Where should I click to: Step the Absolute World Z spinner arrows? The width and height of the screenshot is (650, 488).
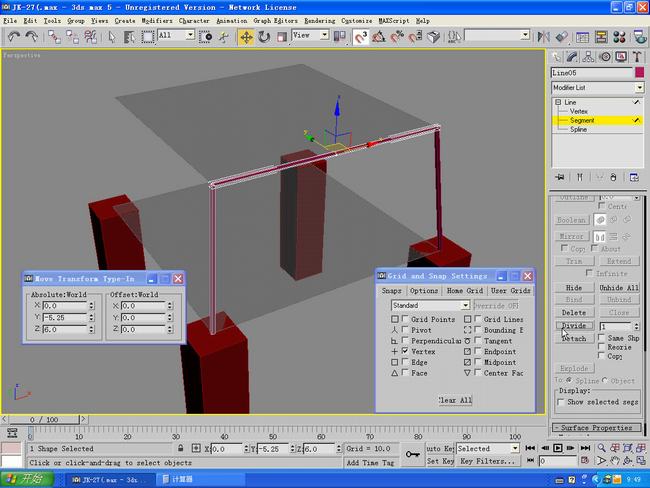[91, 329]
